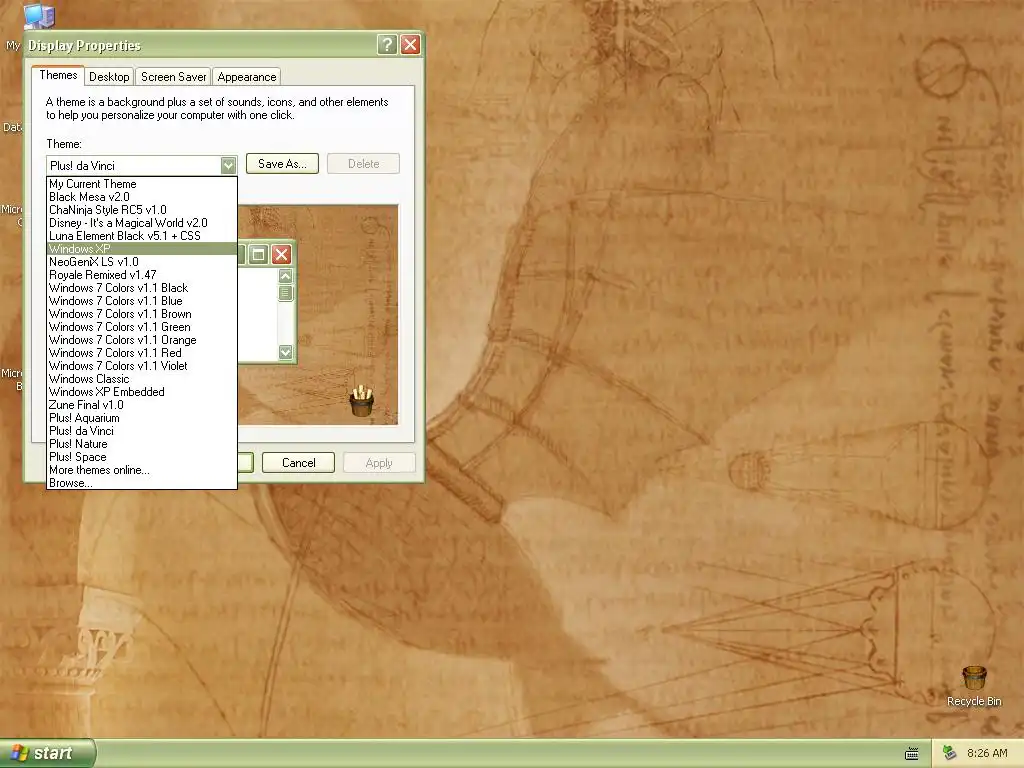1024x768 pixels.
Task: Select NeoGeniX LS v1.0 theme
Action: [142, 262]
